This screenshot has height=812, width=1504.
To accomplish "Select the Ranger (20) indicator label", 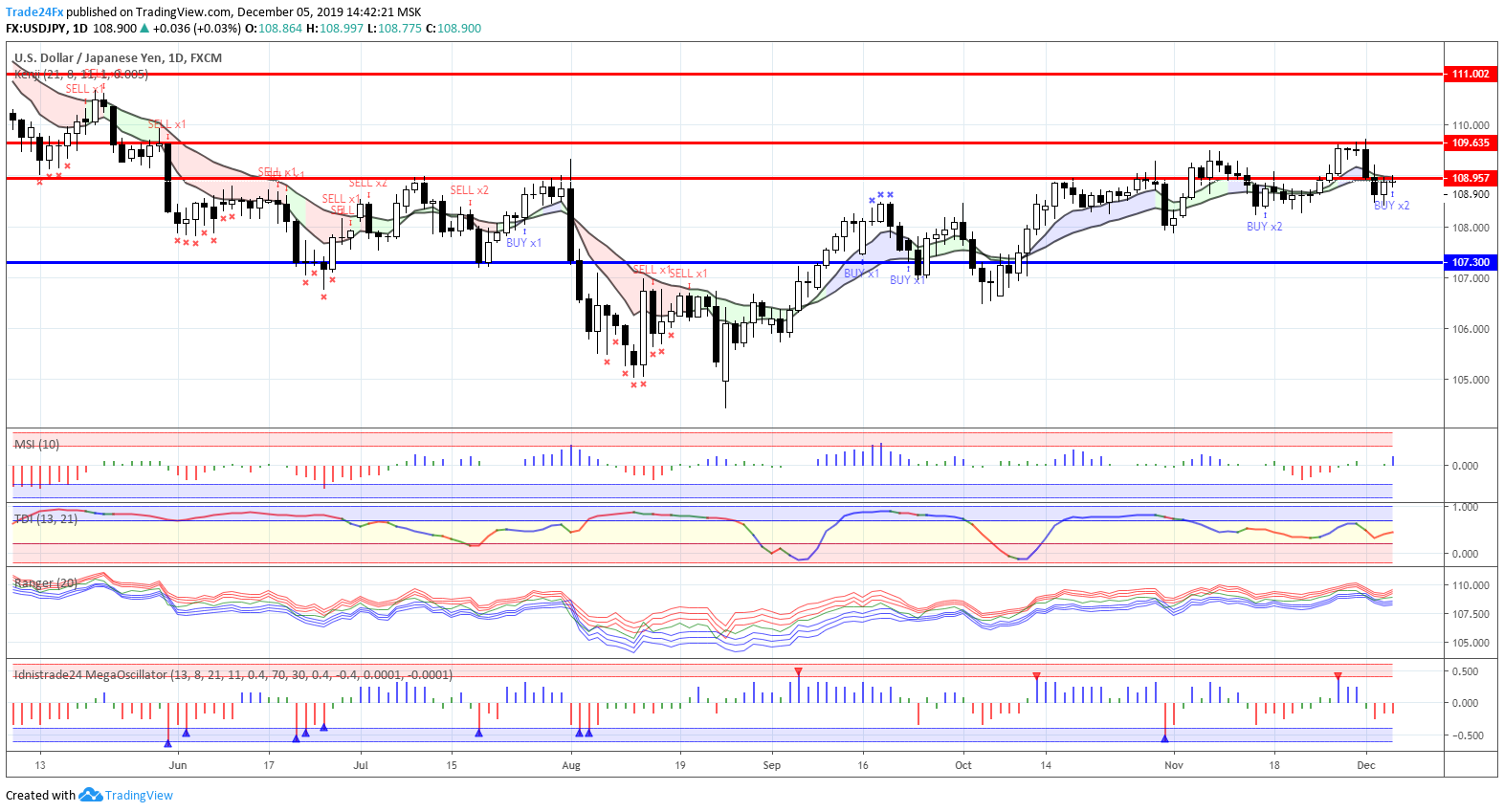I will 46,582.
